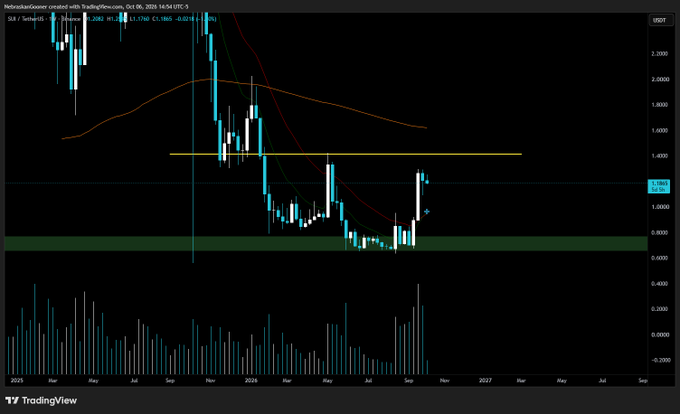
Task: Click the 0.2000 price axis label
Action: coord(660,309)
